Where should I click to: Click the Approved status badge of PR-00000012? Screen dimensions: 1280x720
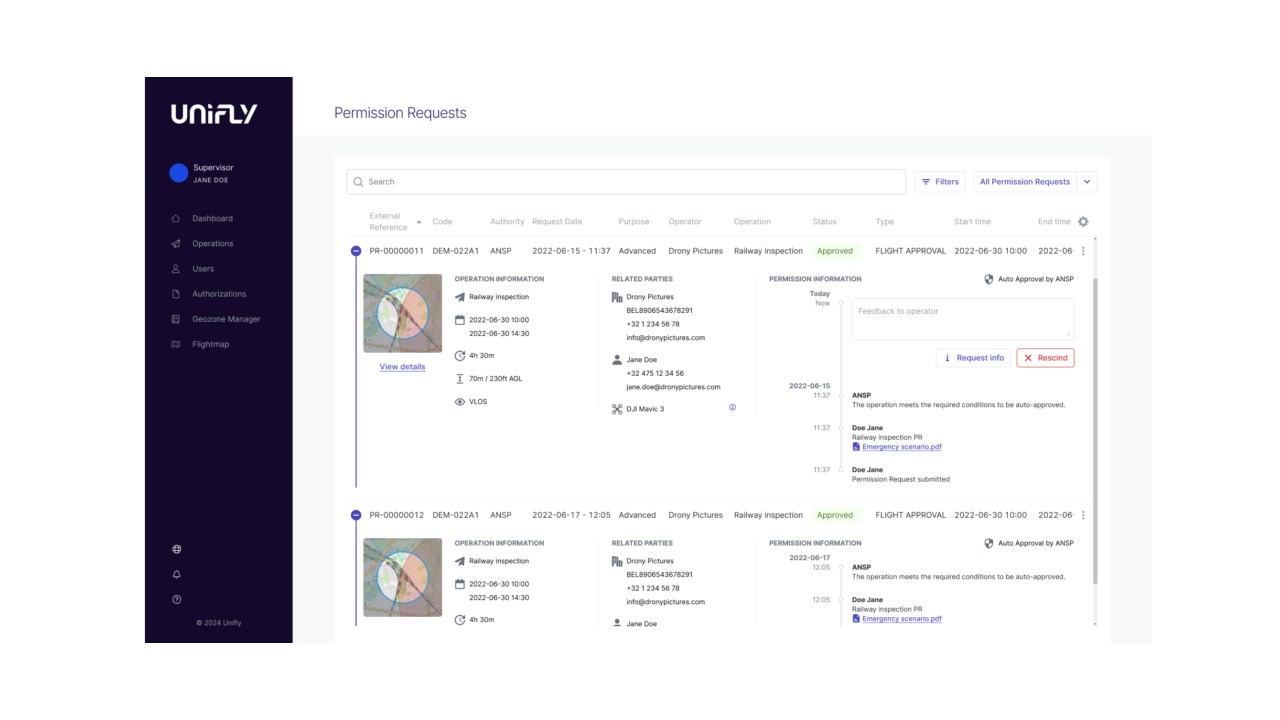pos(835,515)
